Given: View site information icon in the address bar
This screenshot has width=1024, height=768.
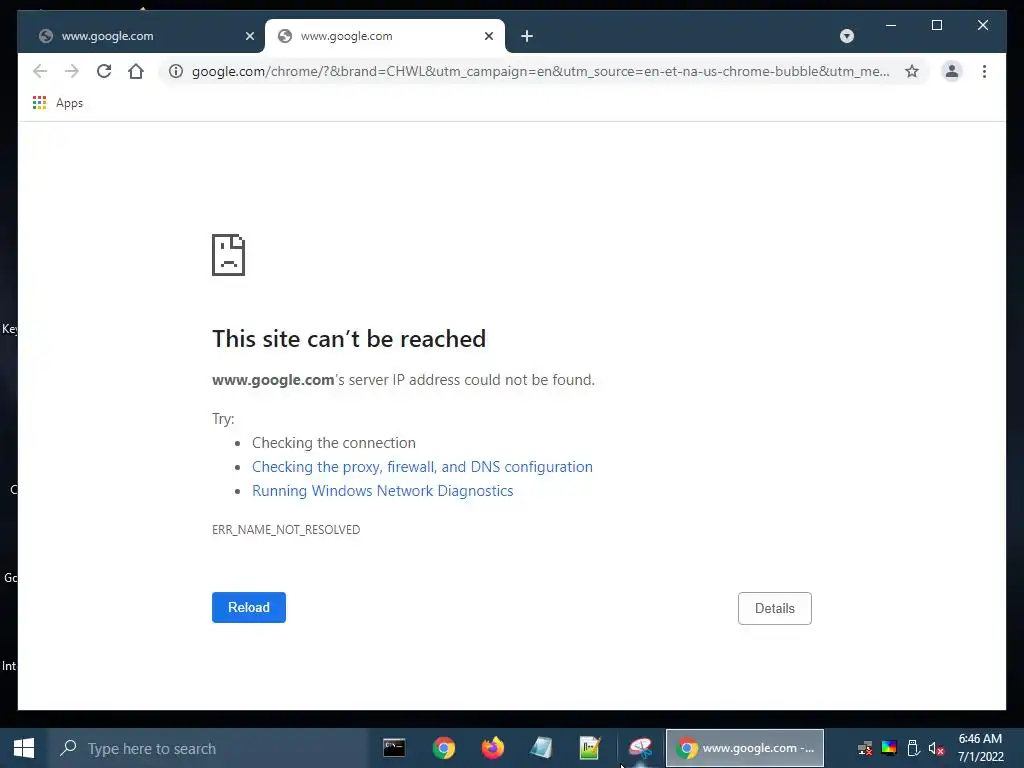Looking at the screenshot, I should click(x=176, y=71).
